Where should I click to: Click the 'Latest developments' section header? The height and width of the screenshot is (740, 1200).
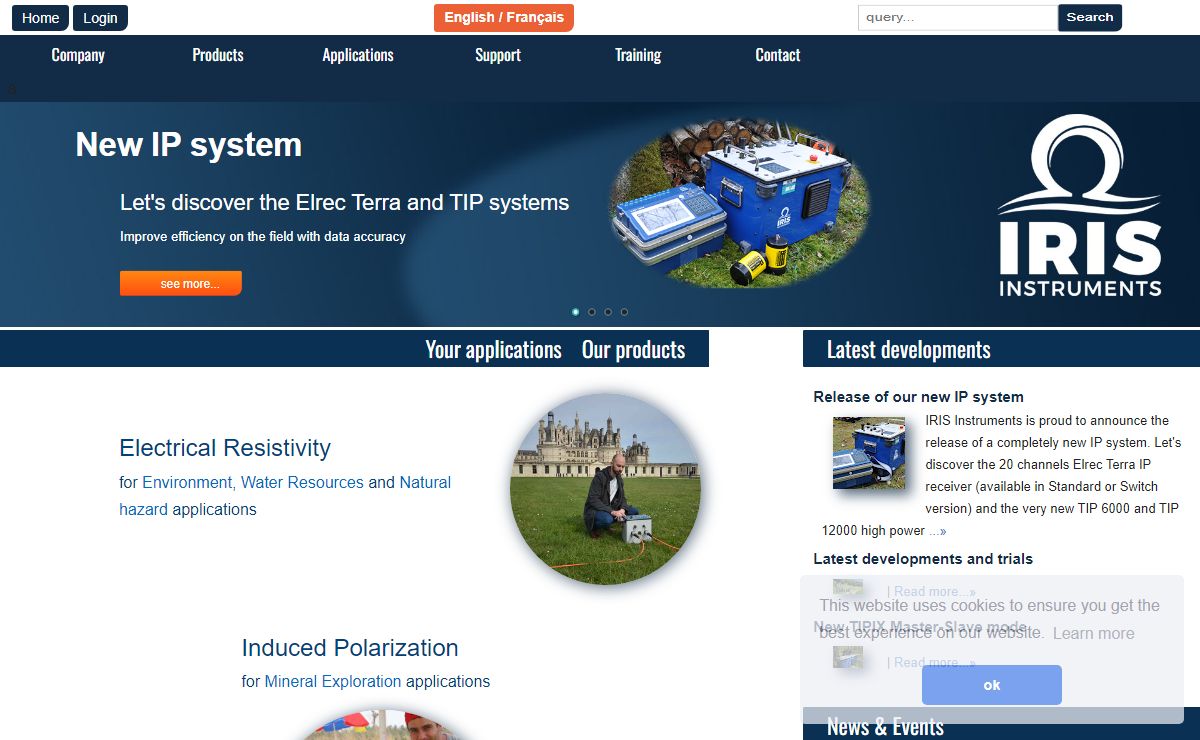click(x=908, y=349)
